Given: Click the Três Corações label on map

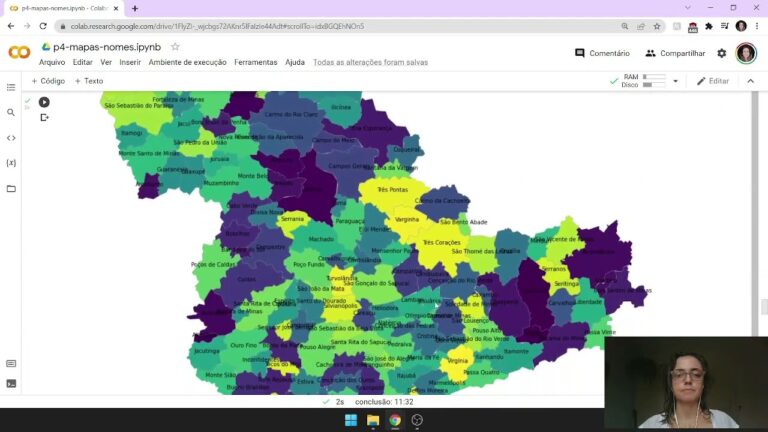Looking at the screenshot, I should point(441,242).
